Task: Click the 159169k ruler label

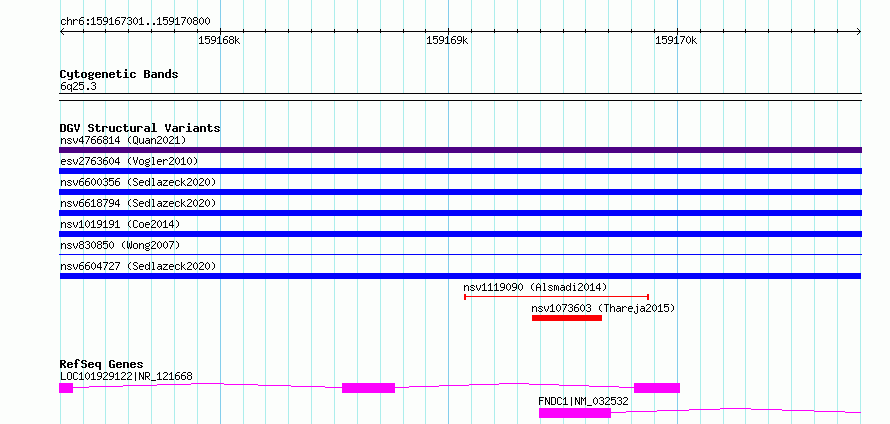Action: [447, 41]
